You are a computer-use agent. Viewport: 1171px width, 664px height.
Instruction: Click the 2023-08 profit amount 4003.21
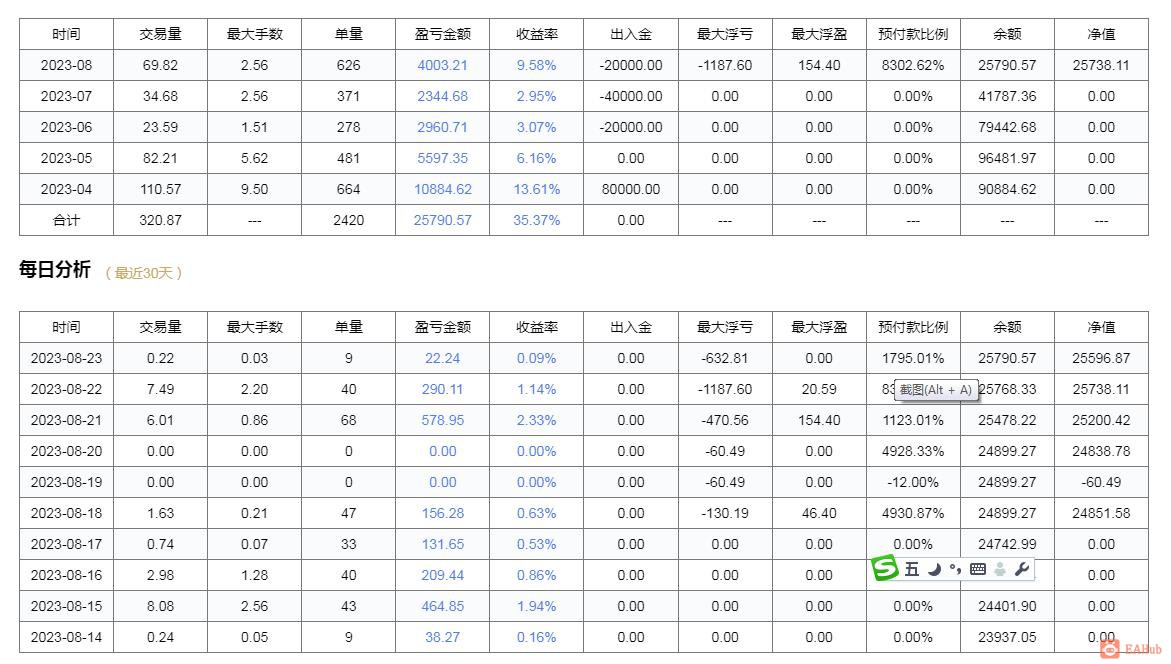442,65
